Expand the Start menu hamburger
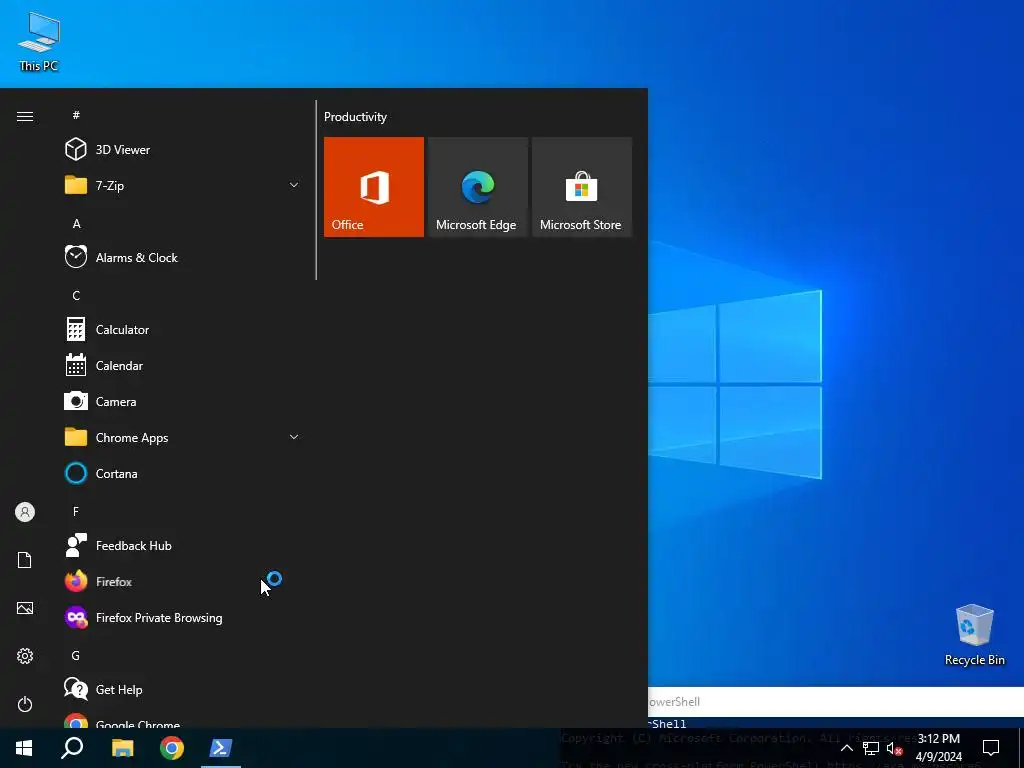 [x=25, y=116]
